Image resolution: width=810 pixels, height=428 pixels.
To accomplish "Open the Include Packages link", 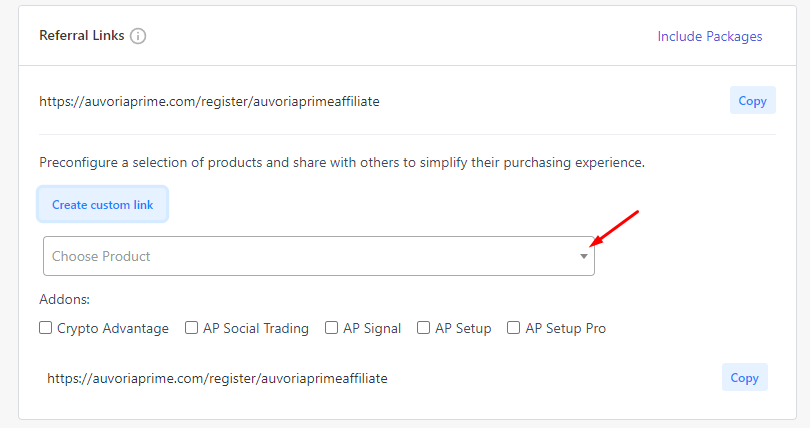I will click(x=710, y=37).
